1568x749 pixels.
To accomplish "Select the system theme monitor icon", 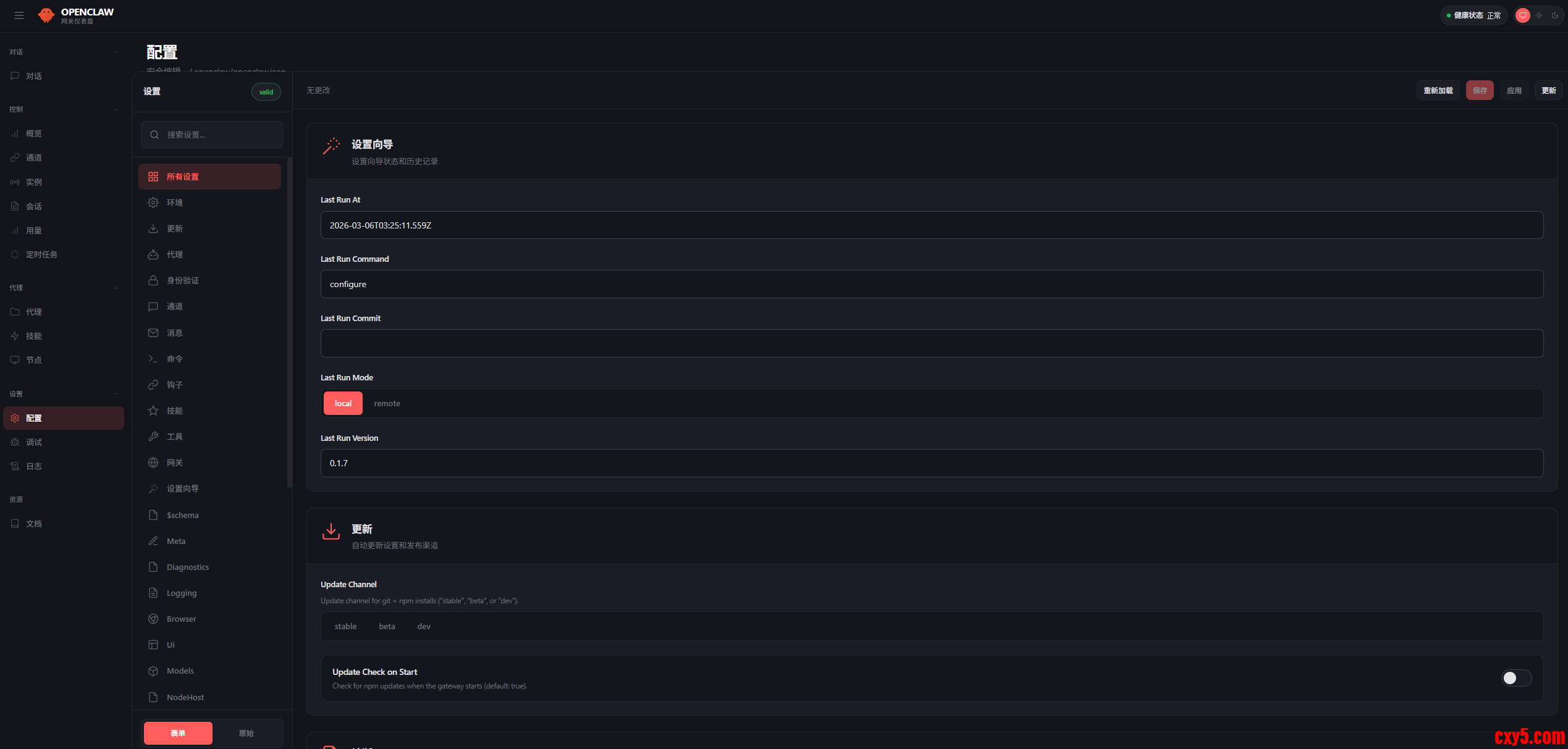I will pyautogui.click(x=1523, y=15).
